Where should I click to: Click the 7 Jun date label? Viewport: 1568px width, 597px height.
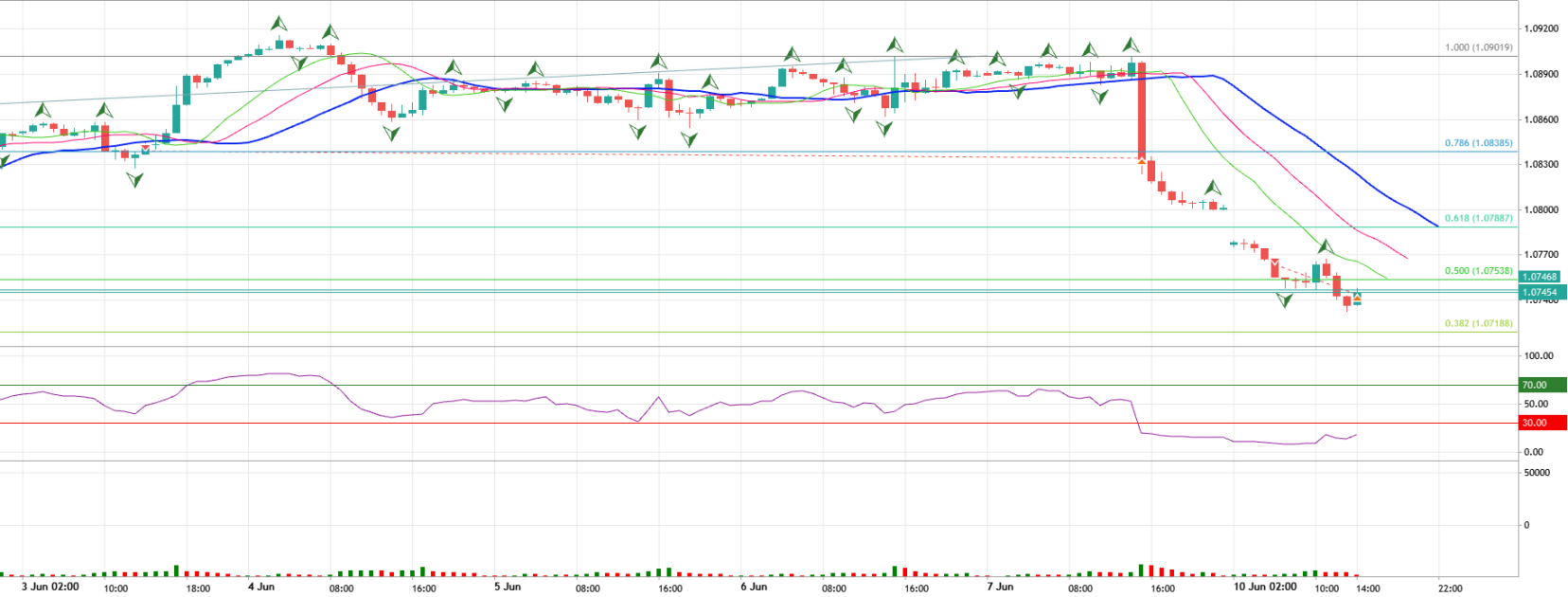click(1000, 587)
